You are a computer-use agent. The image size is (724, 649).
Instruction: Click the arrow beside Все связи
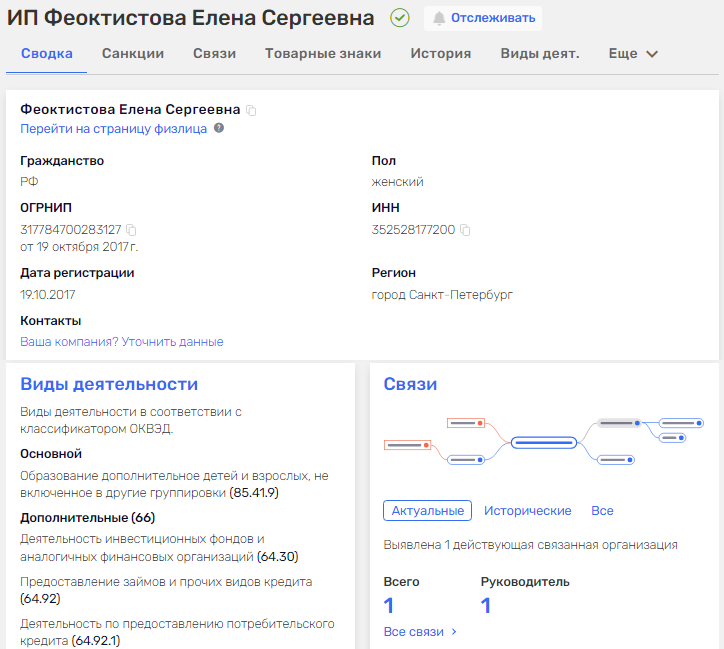tap(454, 632)
